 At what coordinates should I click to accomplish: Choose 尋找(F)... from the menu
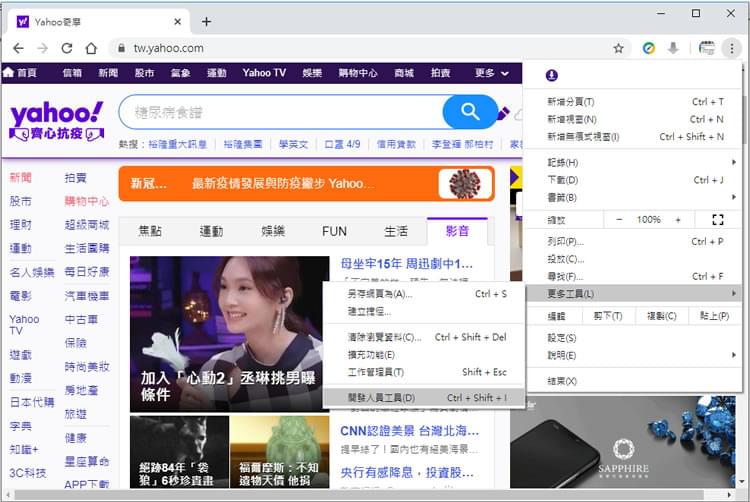point(634,276)
